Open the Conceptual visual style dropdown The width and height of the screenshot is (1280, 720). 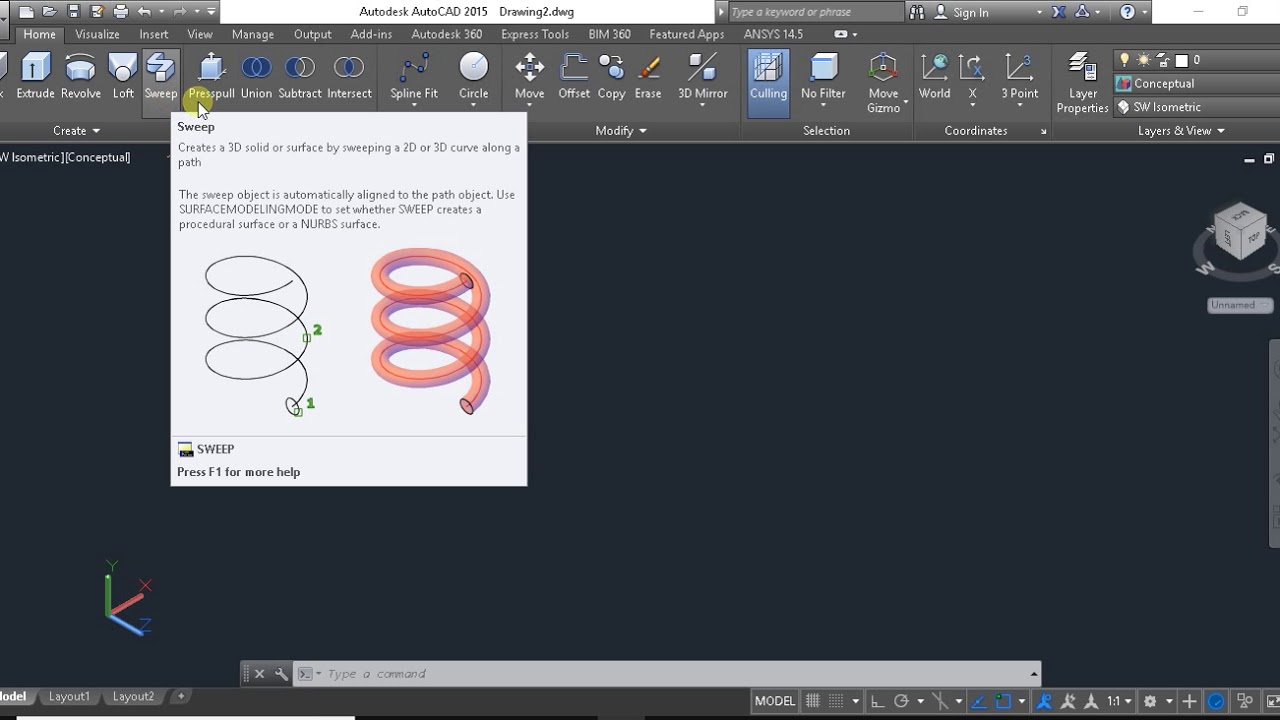1197,84
